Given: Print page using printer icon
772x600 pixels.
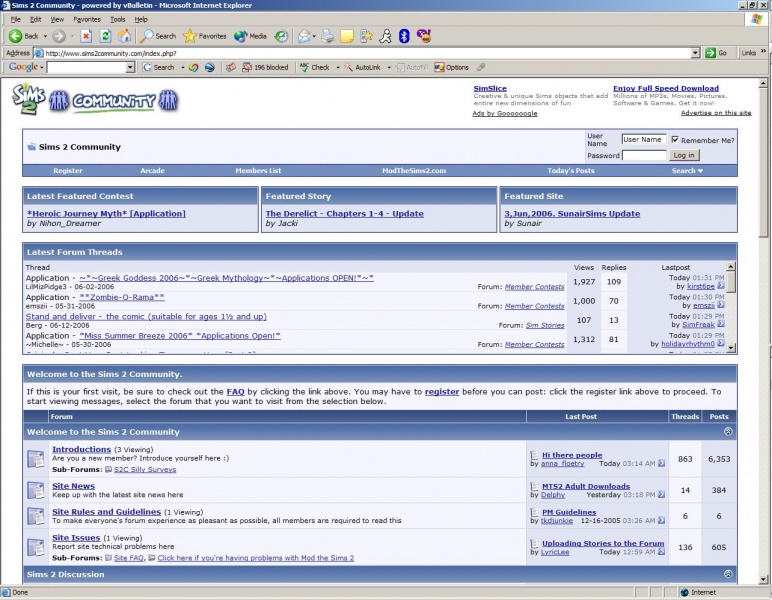Looking at the screenshot, I should coord(327,36).
